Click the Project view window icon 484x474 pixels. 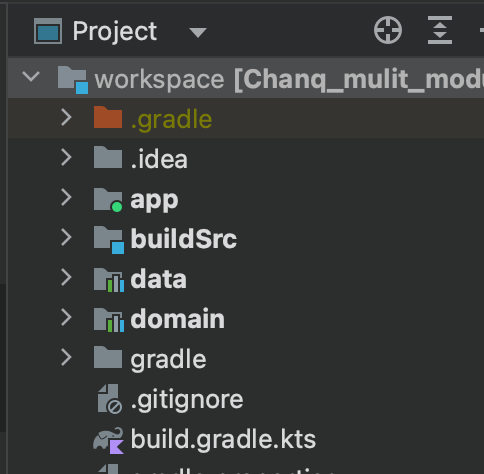[x=48, y=31]
